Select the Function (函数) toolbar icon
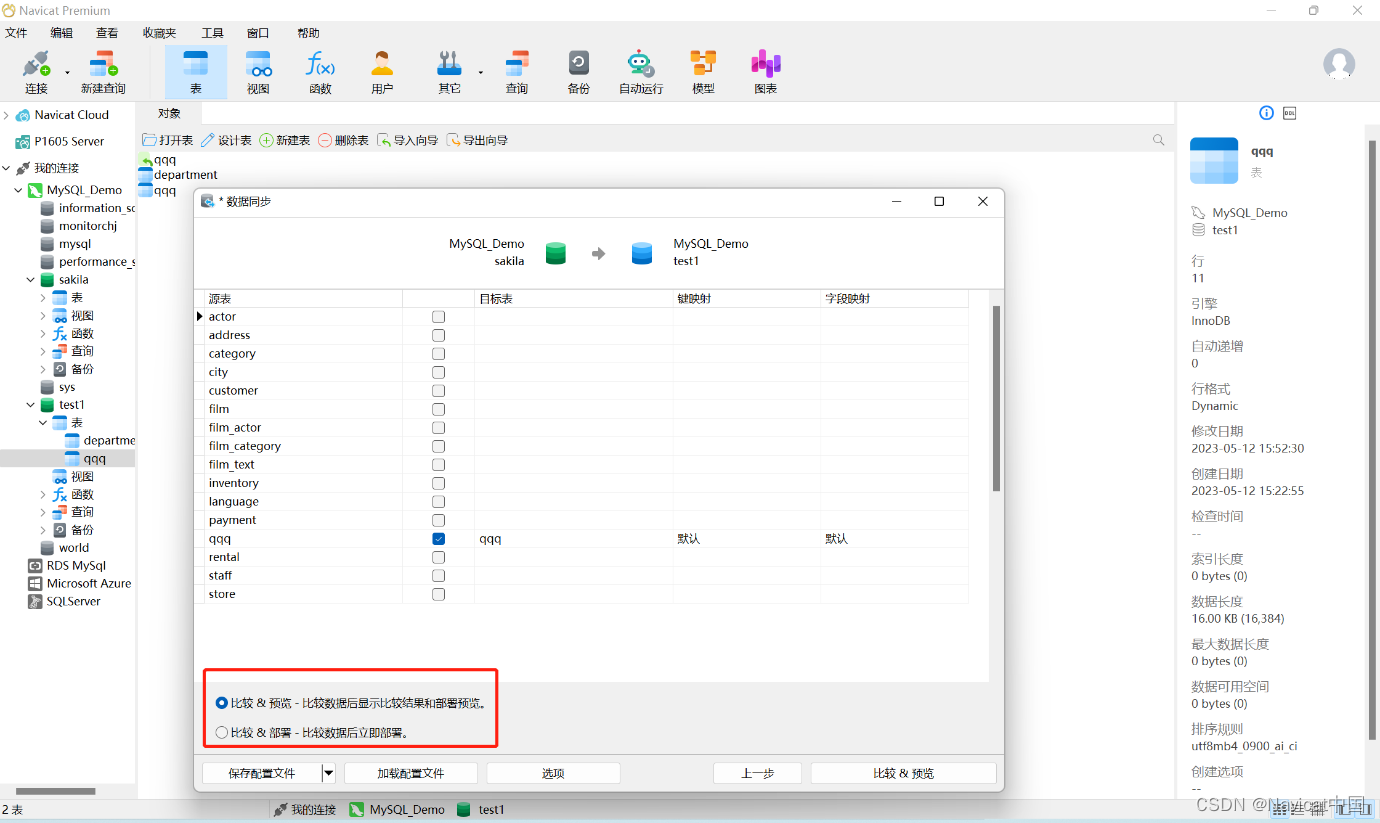Image resolution: width=1380 pixels, height=823 pixels. click(320, 71)
